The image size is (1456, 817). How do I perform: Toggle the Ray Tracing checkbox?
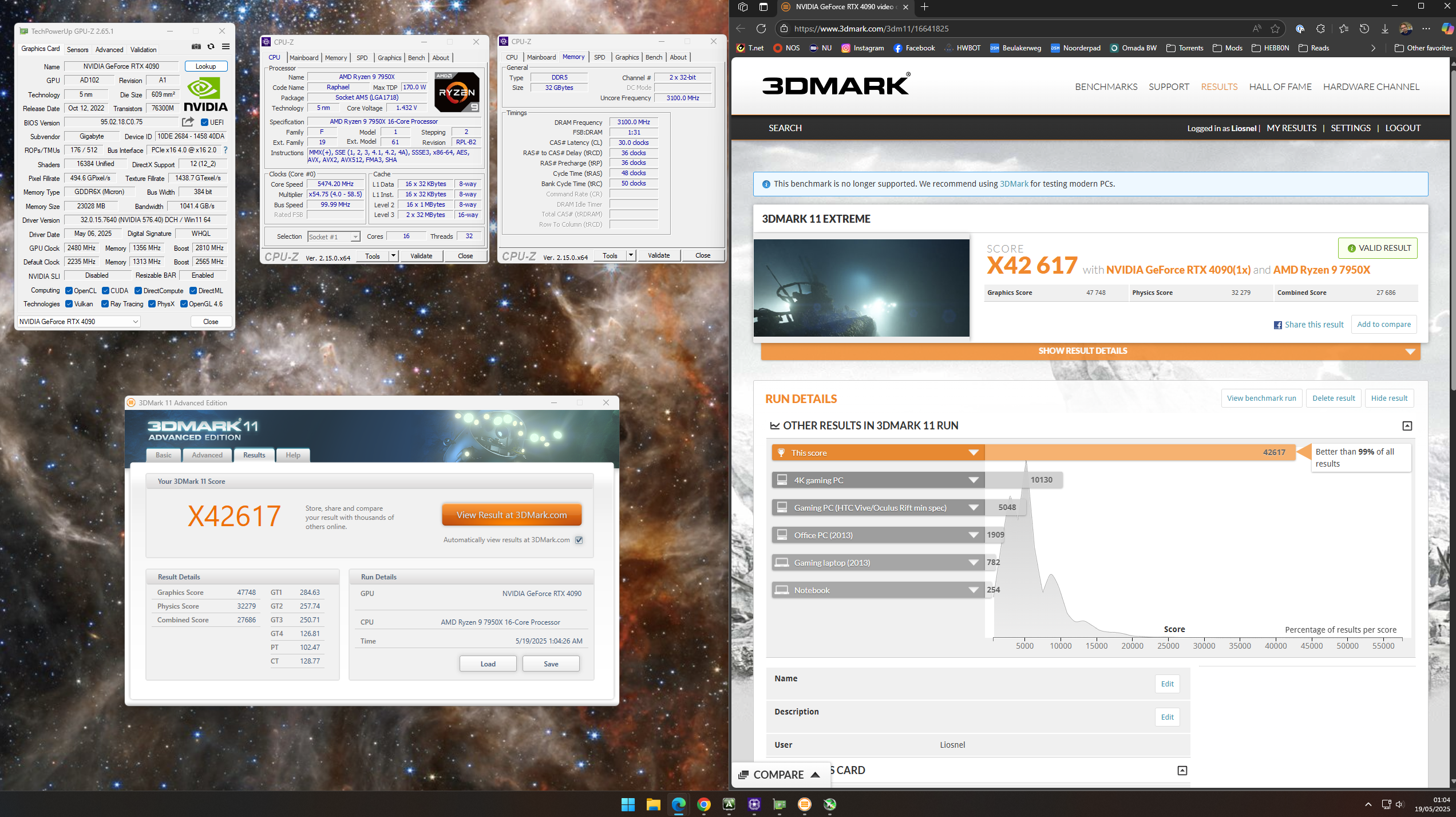[x=105, y=304]
